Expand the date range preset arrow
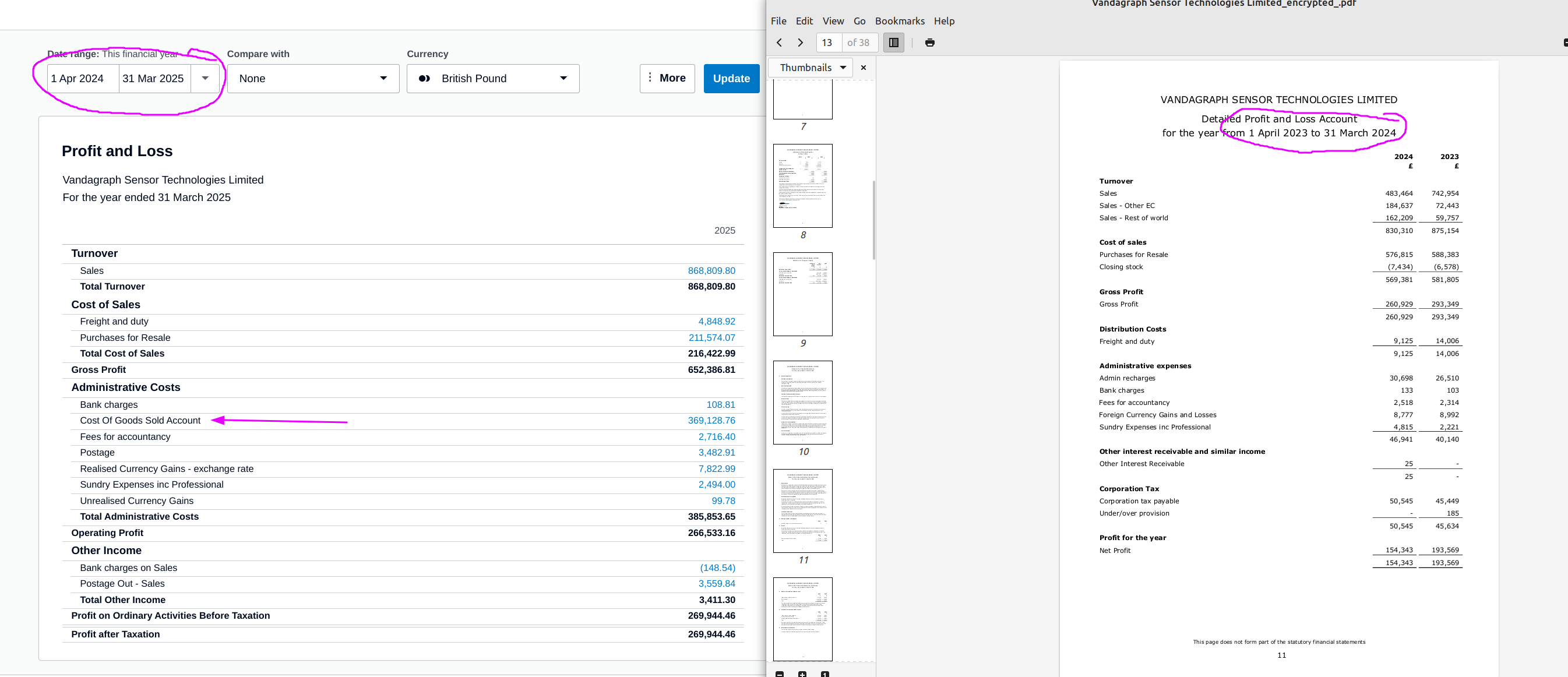 tap(205, 79)
